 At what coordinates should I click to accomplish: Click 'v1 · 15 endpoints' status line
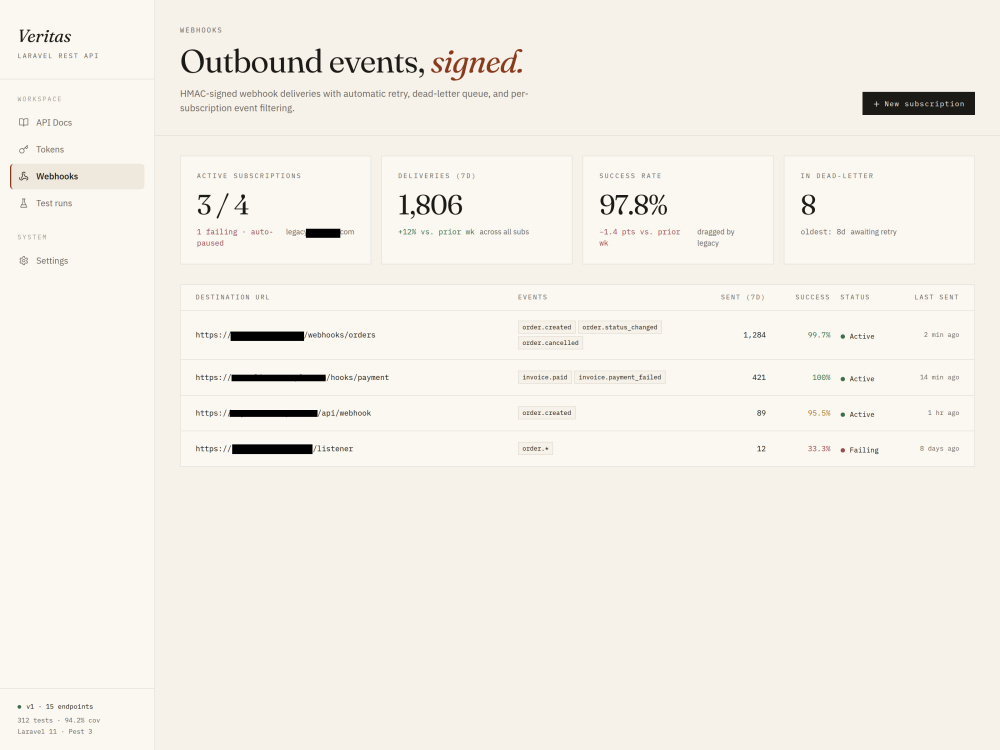(x=55, y=707)
